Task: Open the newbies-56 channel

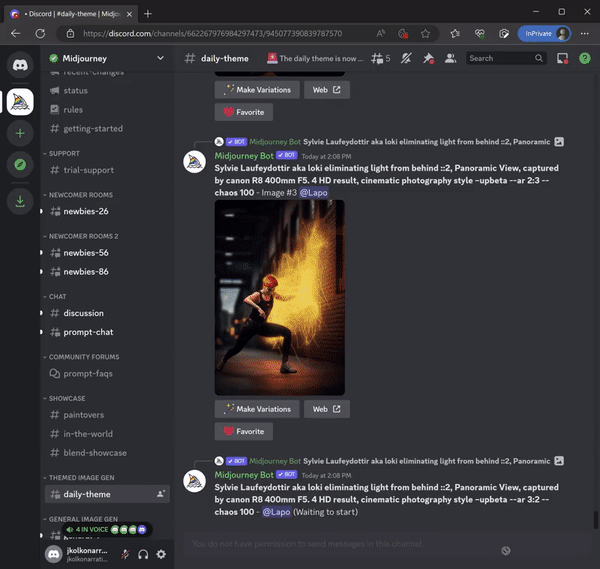Action: pyautogui.click(x=107, y=253)
